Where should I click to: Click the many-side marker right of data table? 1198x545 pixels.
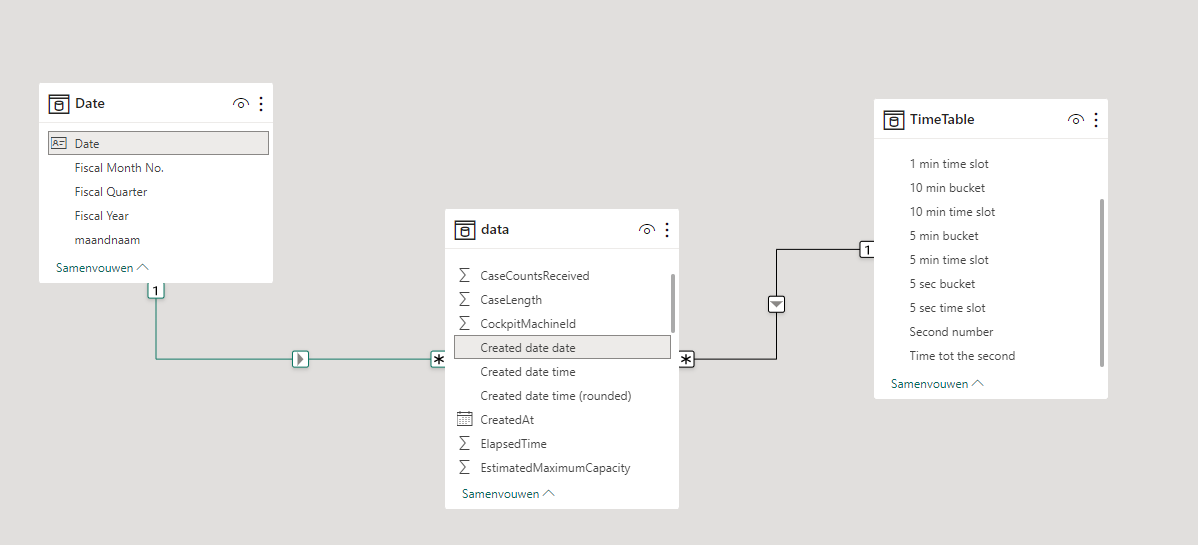coord(686,359)
